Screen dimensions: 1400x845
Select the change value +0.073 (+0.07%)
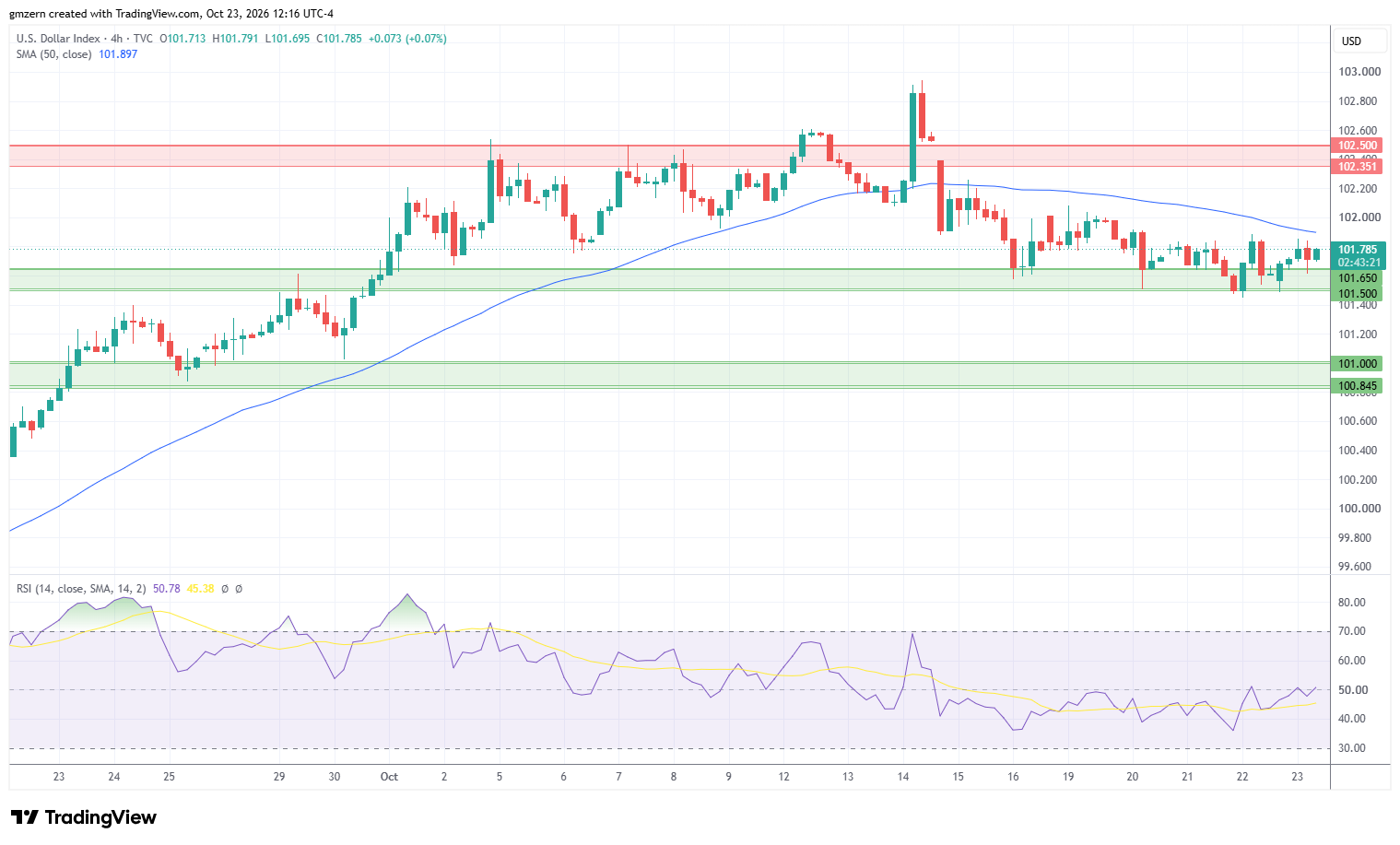(407, 39)
